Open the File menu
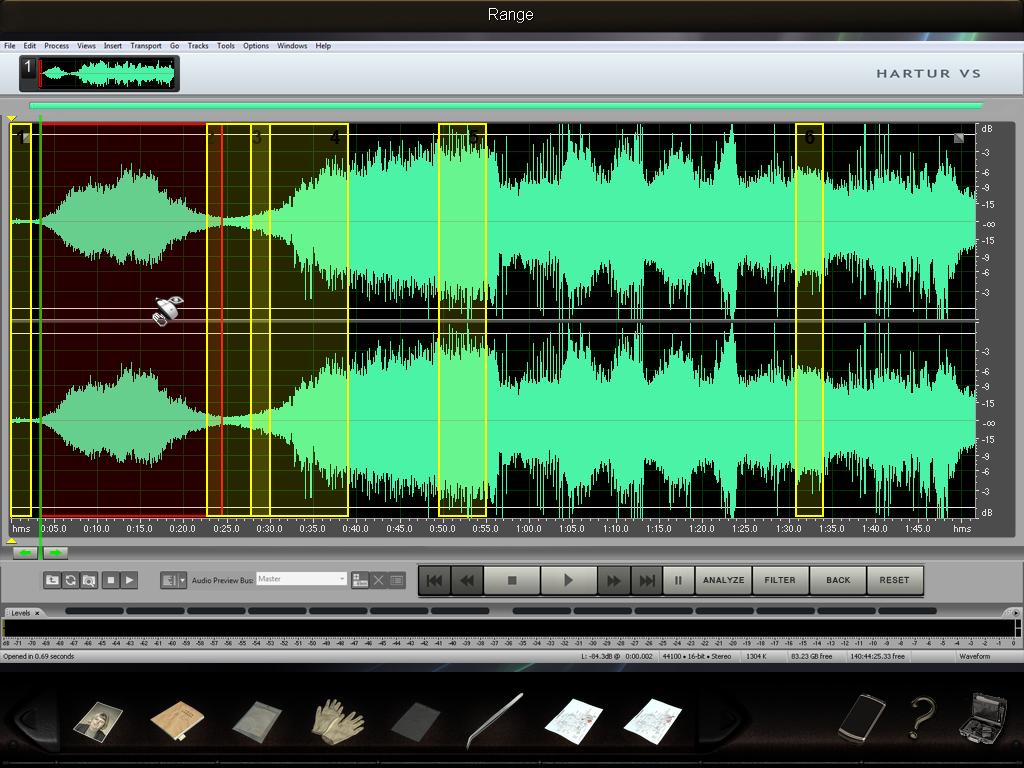Viewport: 1024px width, 768px height. (x=10, y=46)
